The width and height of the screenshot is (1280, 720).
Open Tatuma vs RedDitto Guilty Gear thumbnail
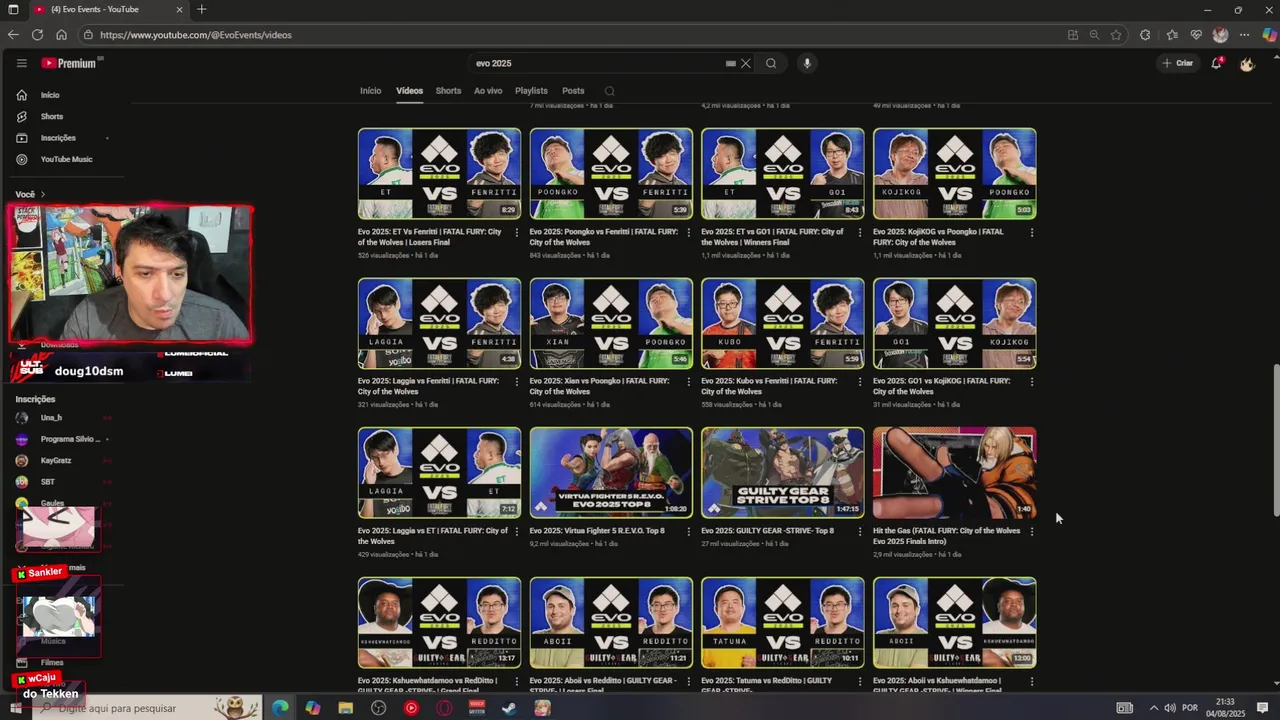point(783,622)
